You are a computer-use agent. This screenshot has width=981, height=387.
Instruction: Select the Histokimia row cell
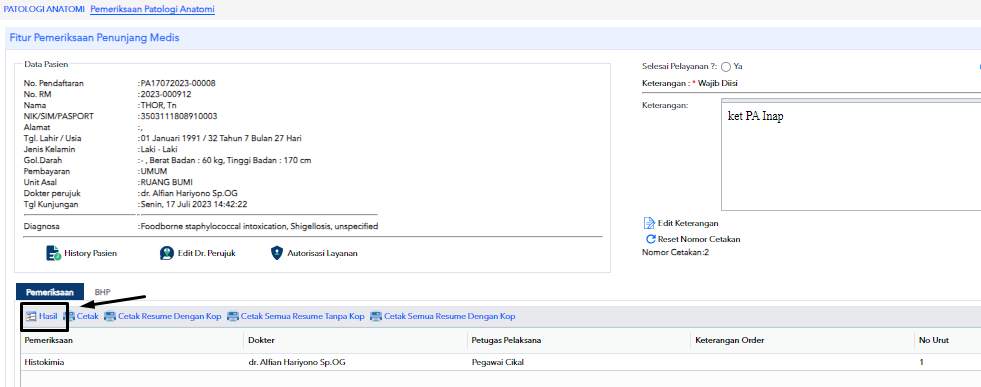[x=44, y=362]
